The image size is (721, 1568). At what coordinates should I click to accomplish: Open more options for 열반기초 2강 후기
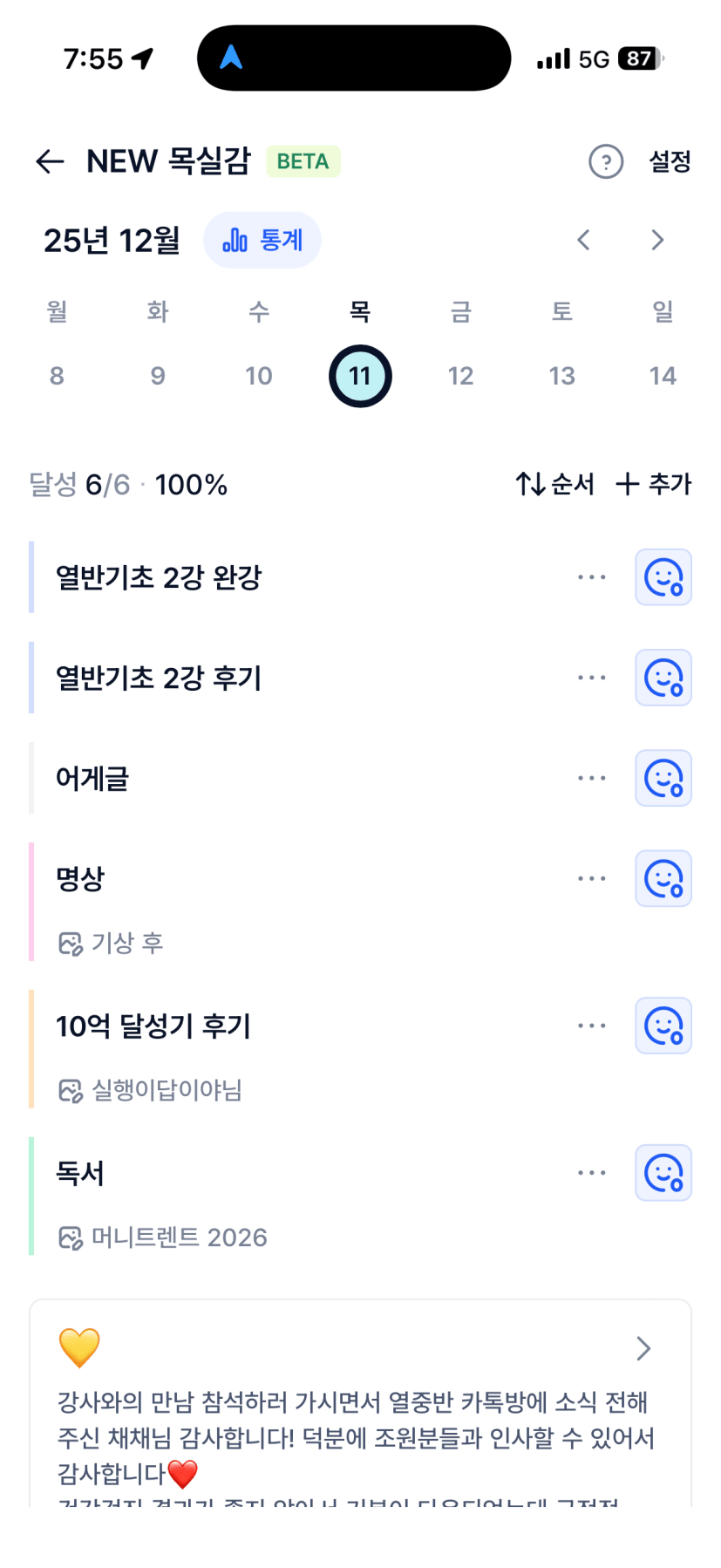pyautogui.click(x=591, y=678)
